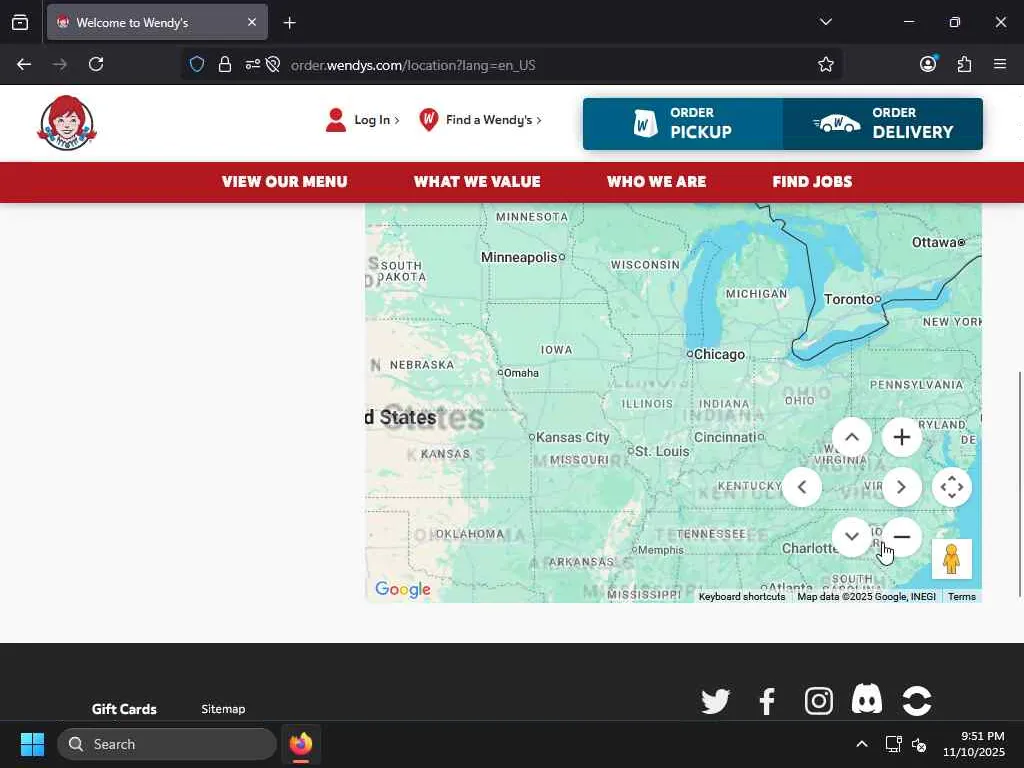Open map Terms link

pos(962,597)
